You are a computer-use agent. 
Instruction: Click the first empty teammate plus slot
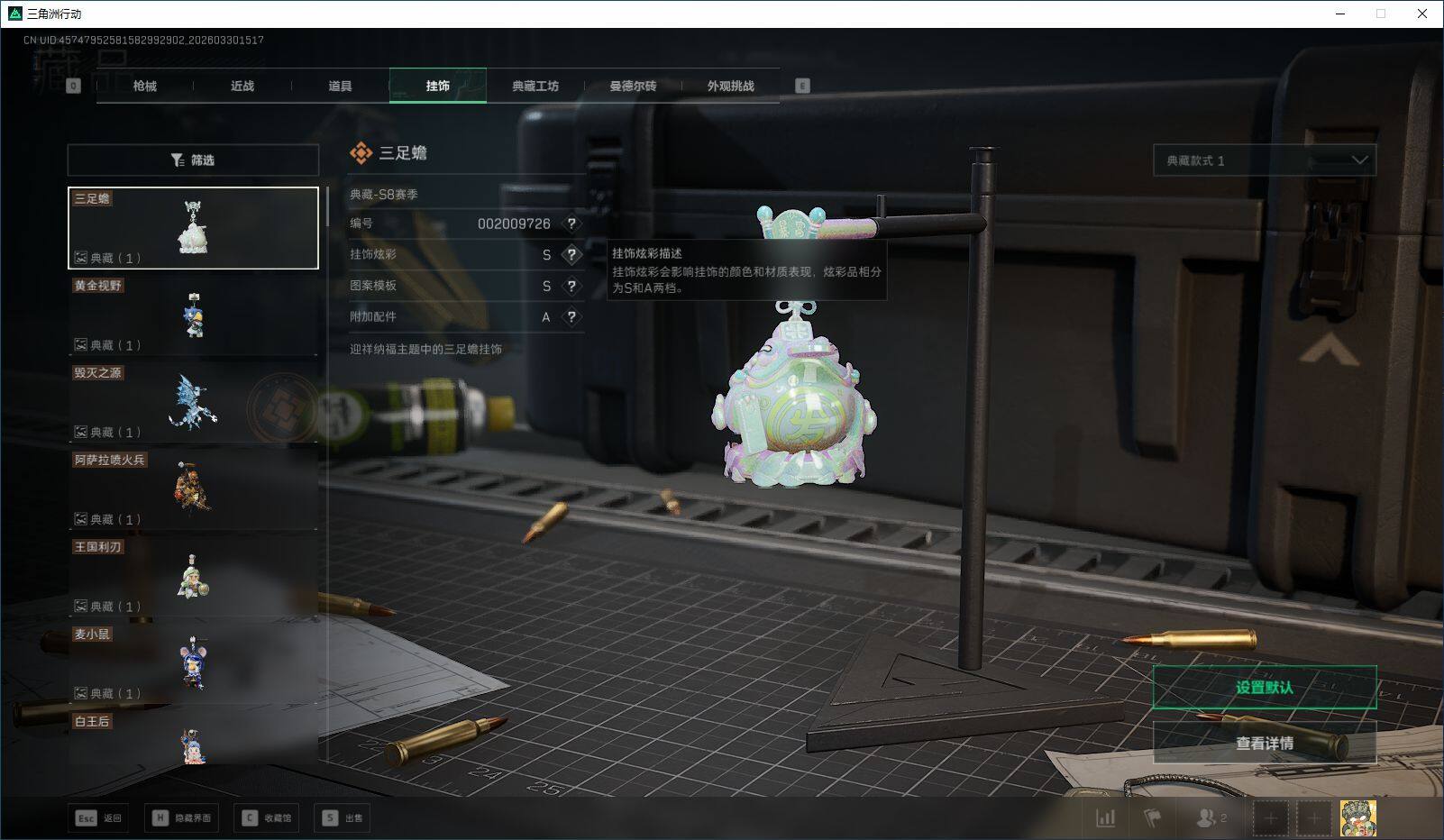click(x=1270, y=817)
